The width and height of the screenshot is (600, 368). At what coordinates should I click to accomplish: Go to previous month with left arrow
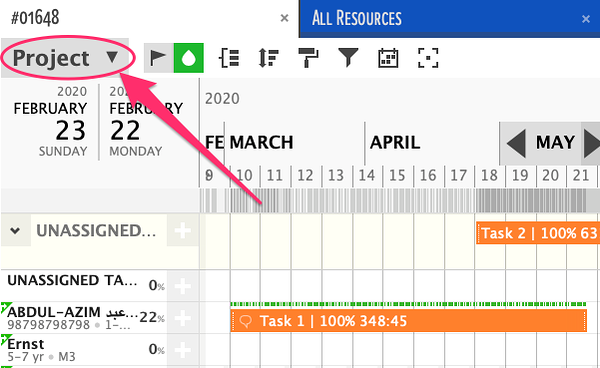(x=516, y=143)
